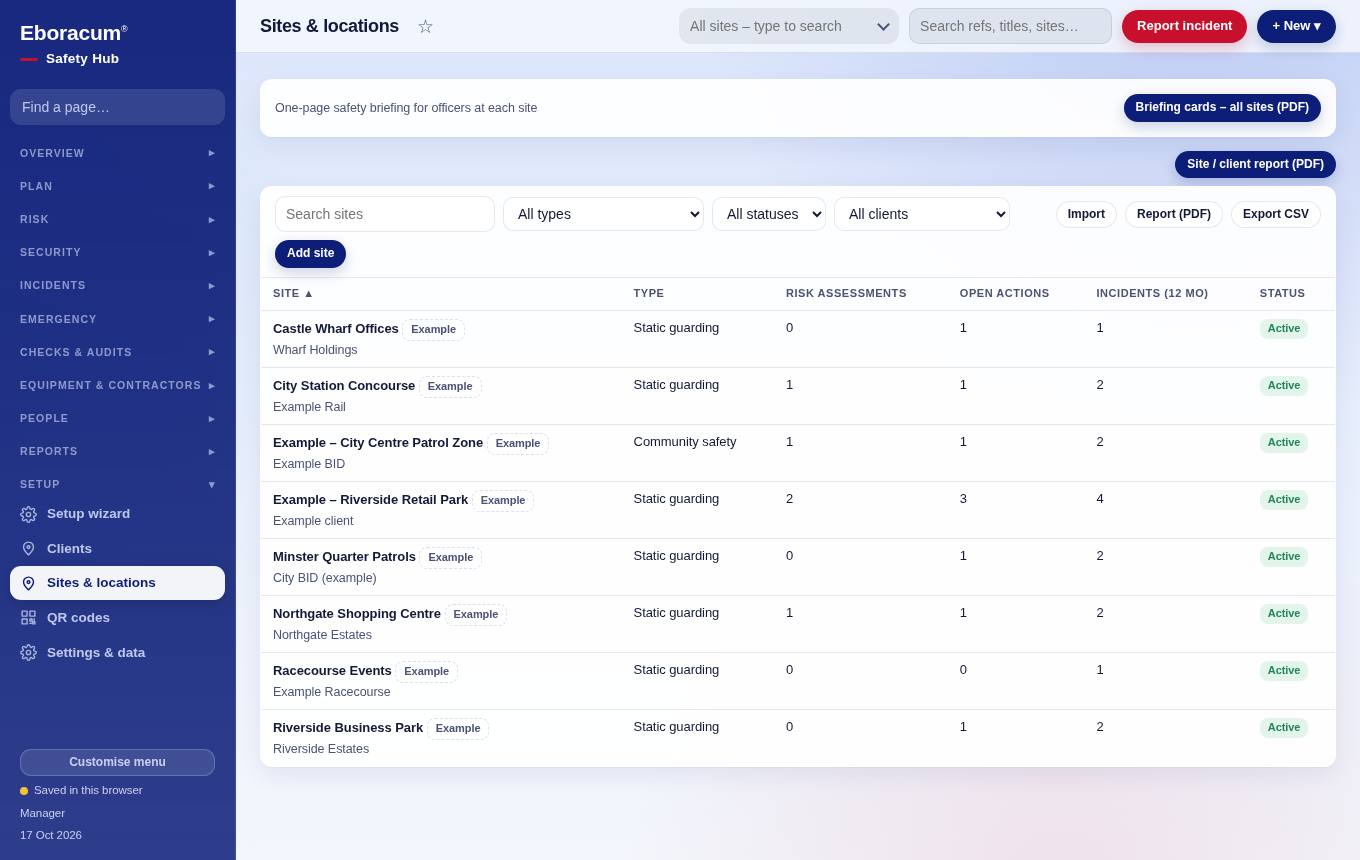Screen dimensions: 1360x860
Task: Open the All statuses filter dropdown
Action: (769, 214)
